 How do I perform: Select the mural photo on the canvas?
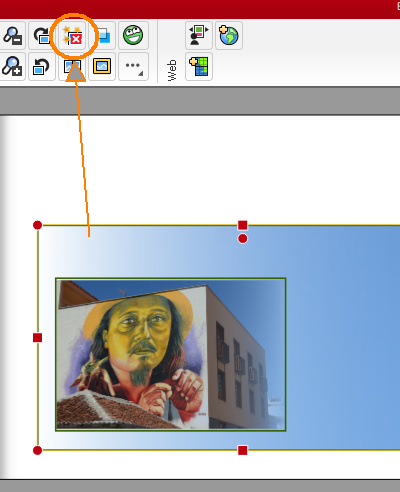[x=171, y=354]
